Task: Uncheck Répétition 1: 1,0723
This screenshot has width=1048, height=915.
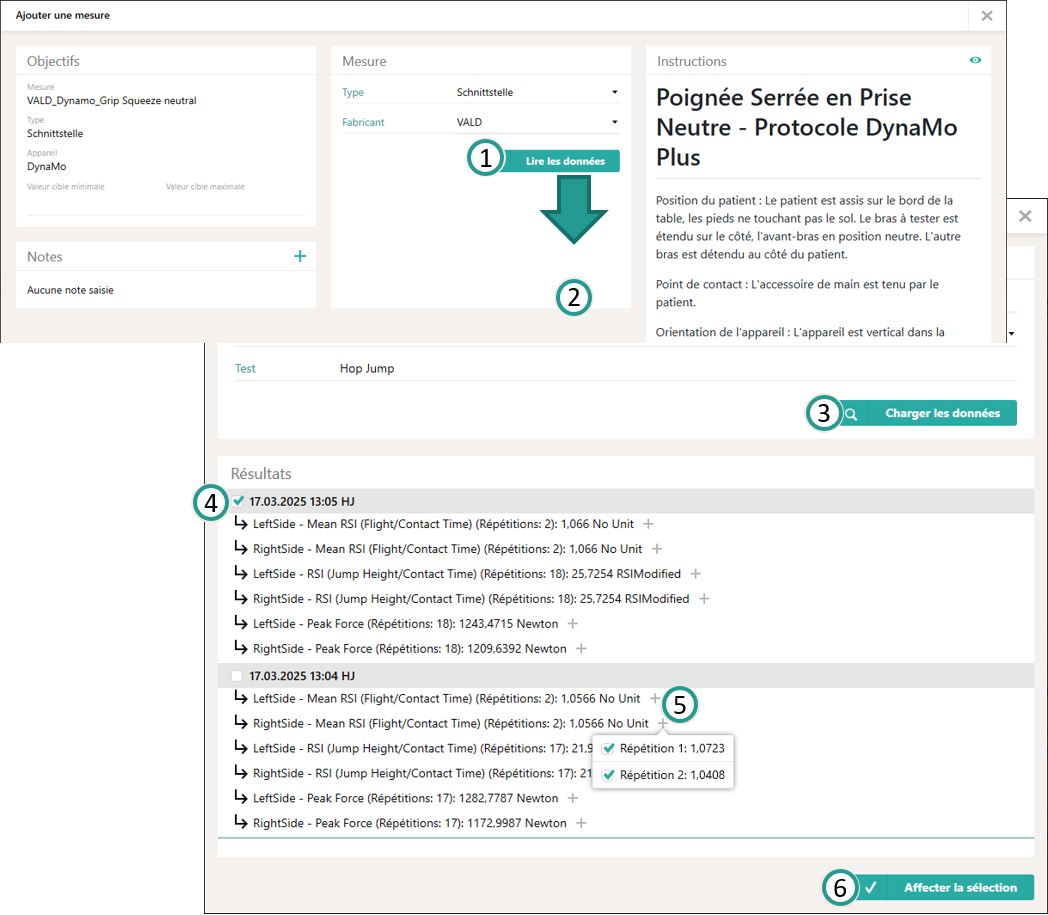Action: tap(609, 748)
